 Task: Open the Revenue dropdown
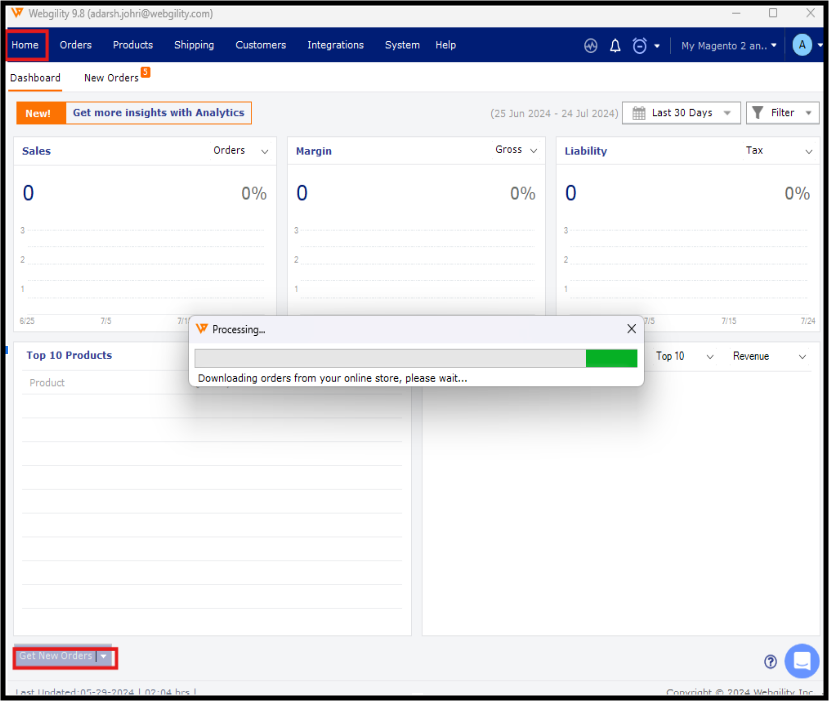tap(769, 356)
